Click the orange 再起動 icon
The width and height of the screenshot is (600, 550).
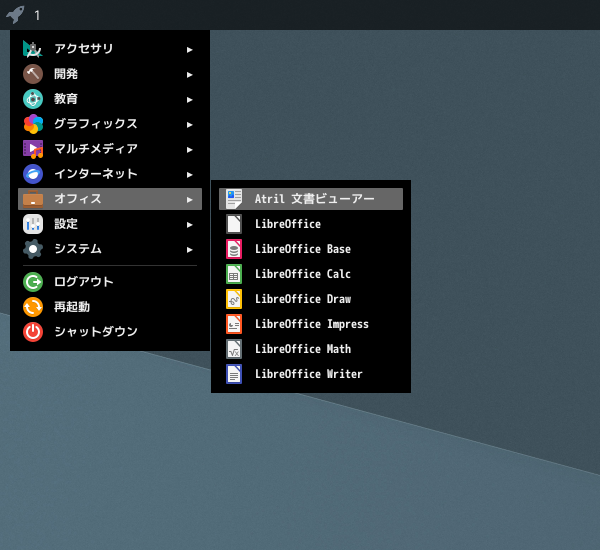tap(33, 307)
